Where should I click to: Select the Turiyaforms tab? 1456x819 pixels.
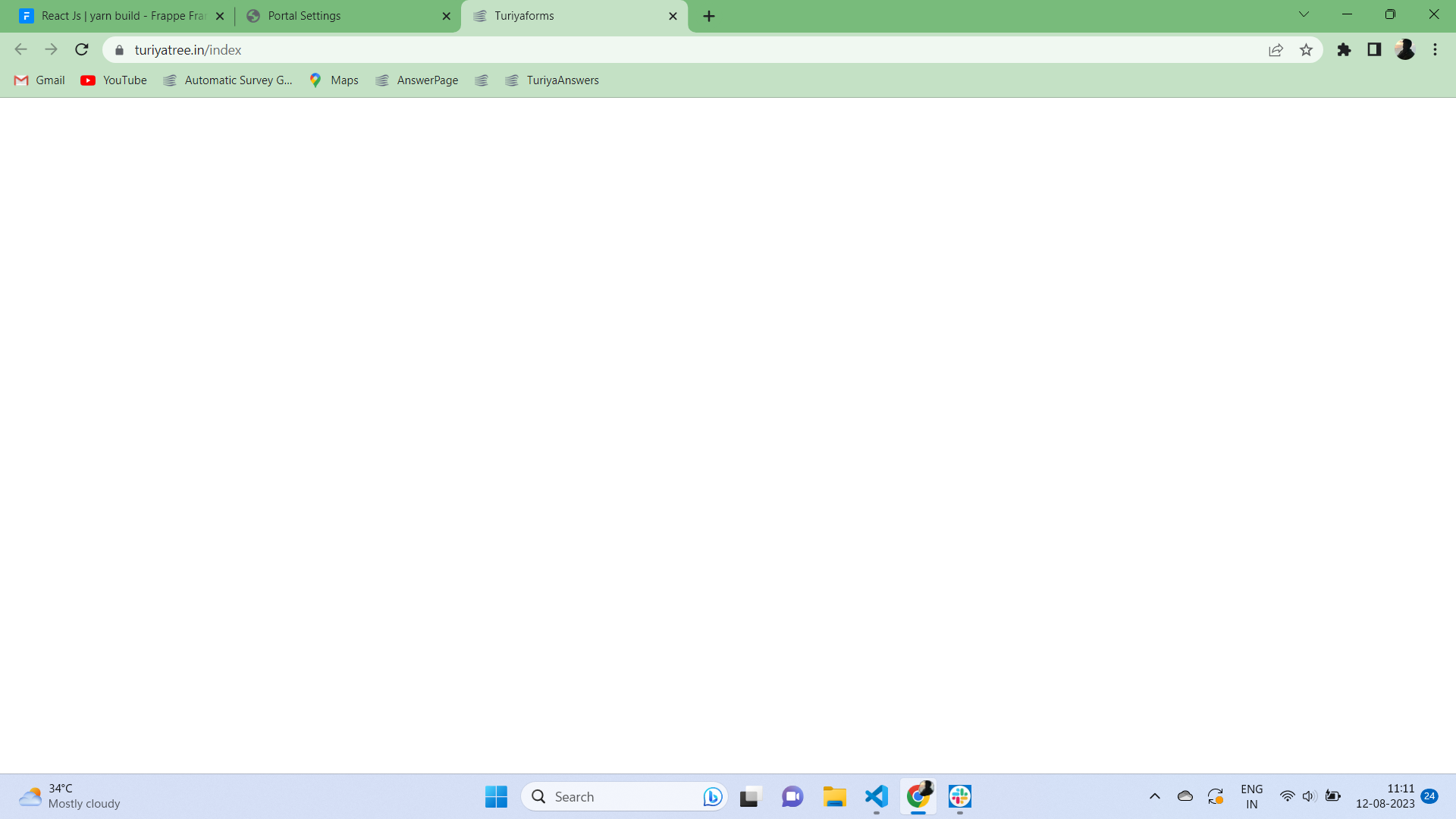coord(574,16)
